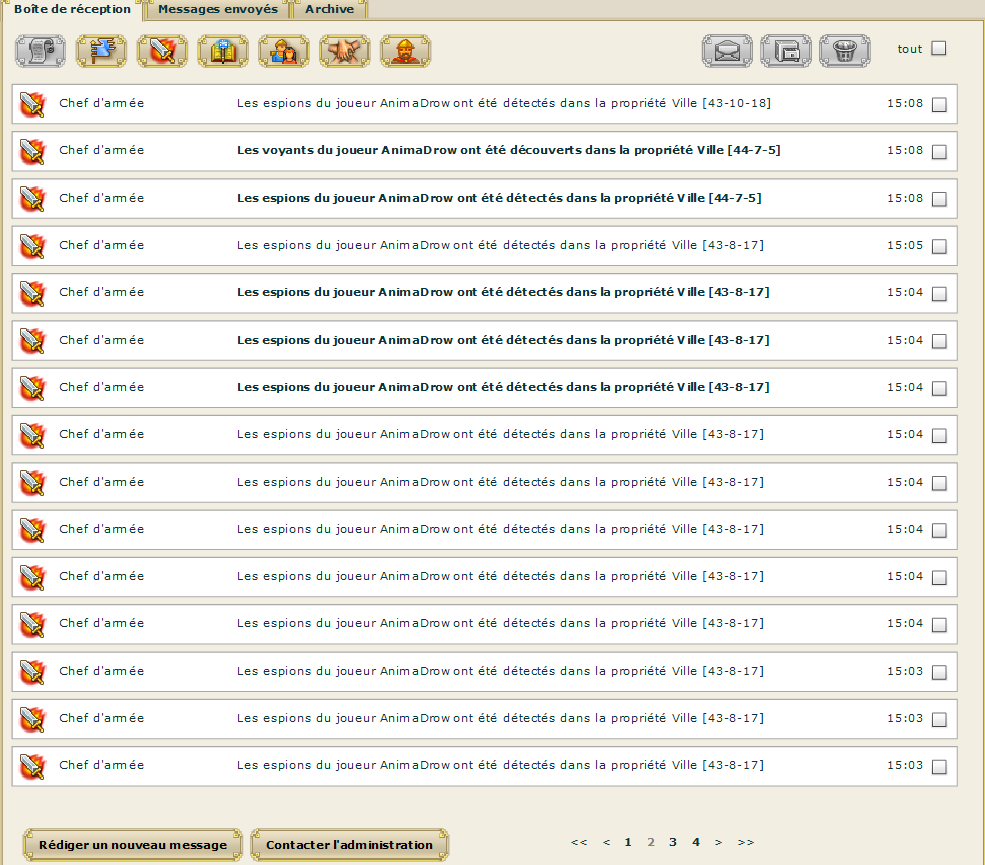Go to page 3 of messages
Screen dimensions: 985x865
(673, 842)
